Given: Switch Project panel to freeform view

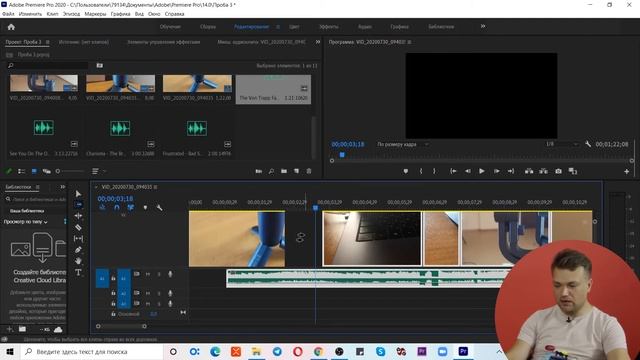Looking at the screenshot, I should click(x=47, y=171).
